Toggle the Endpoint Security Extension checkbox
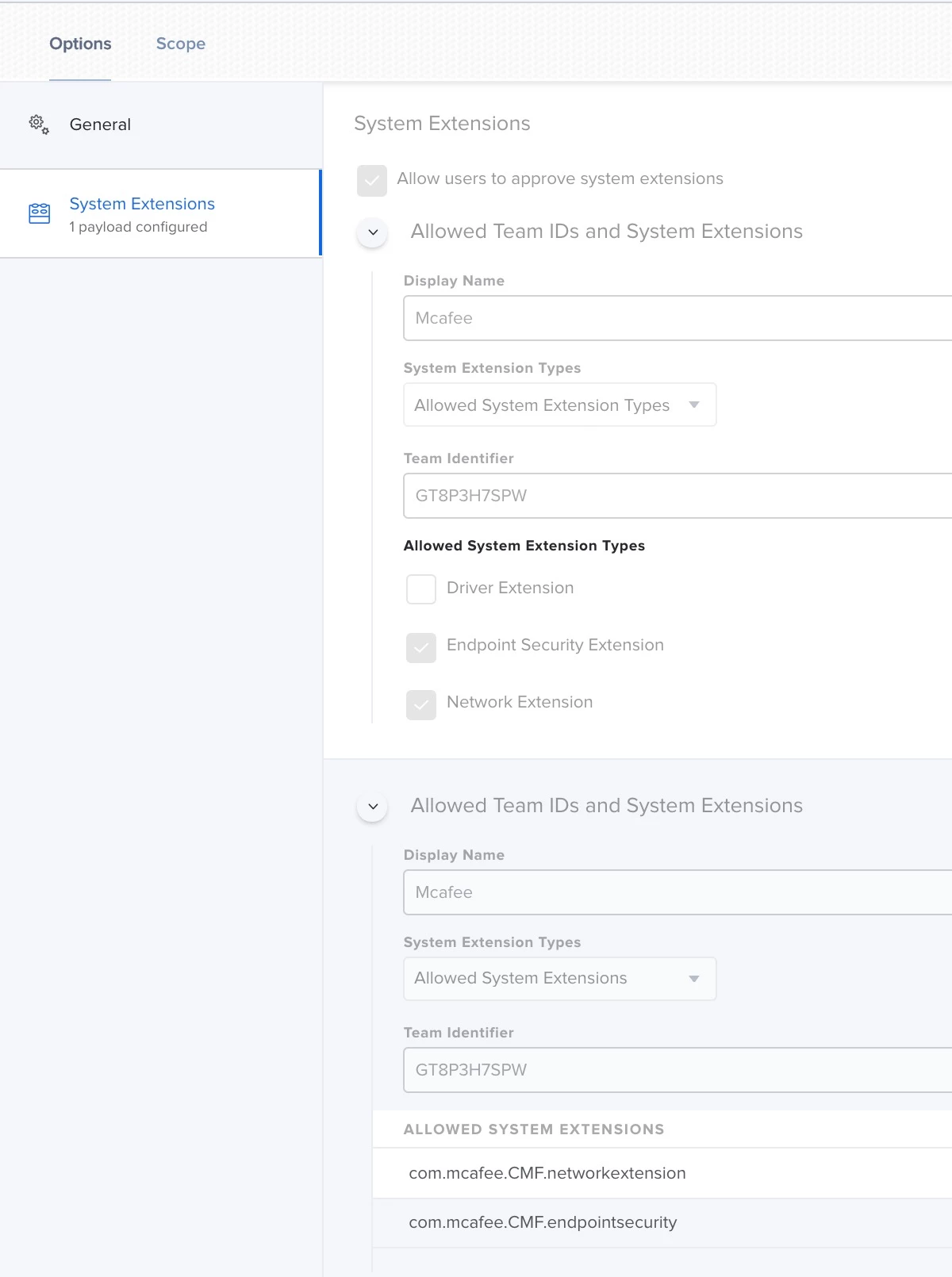This screenshot has height=1277, width=952. [x=421, y=647]
